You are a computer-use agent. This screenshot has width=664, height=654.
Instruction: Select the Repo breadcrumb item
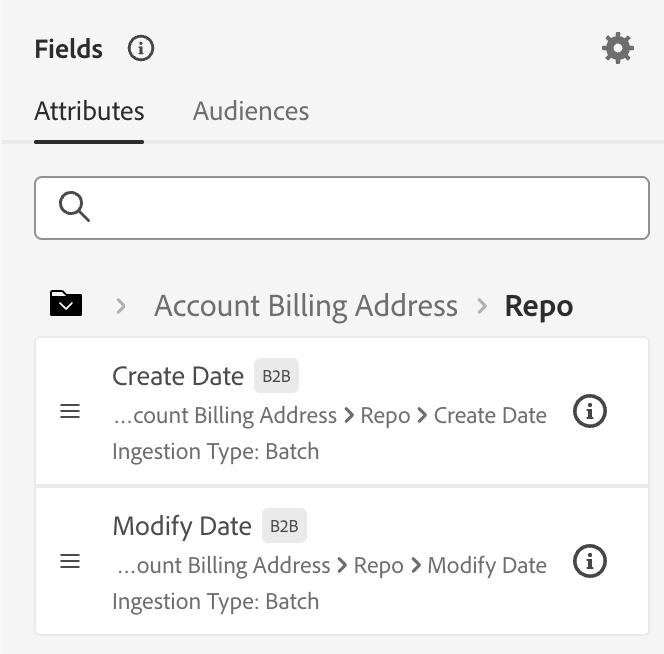pyautogui.click(x=539, y=305)
